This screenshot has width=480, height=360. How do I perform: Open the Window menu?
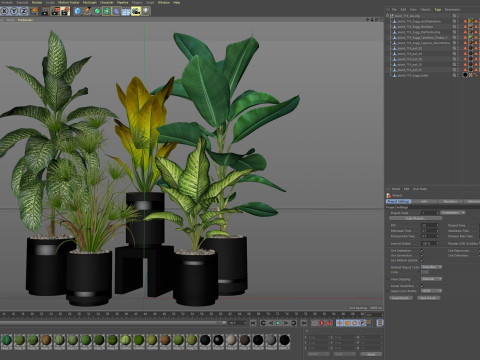(x=164, y=2)
